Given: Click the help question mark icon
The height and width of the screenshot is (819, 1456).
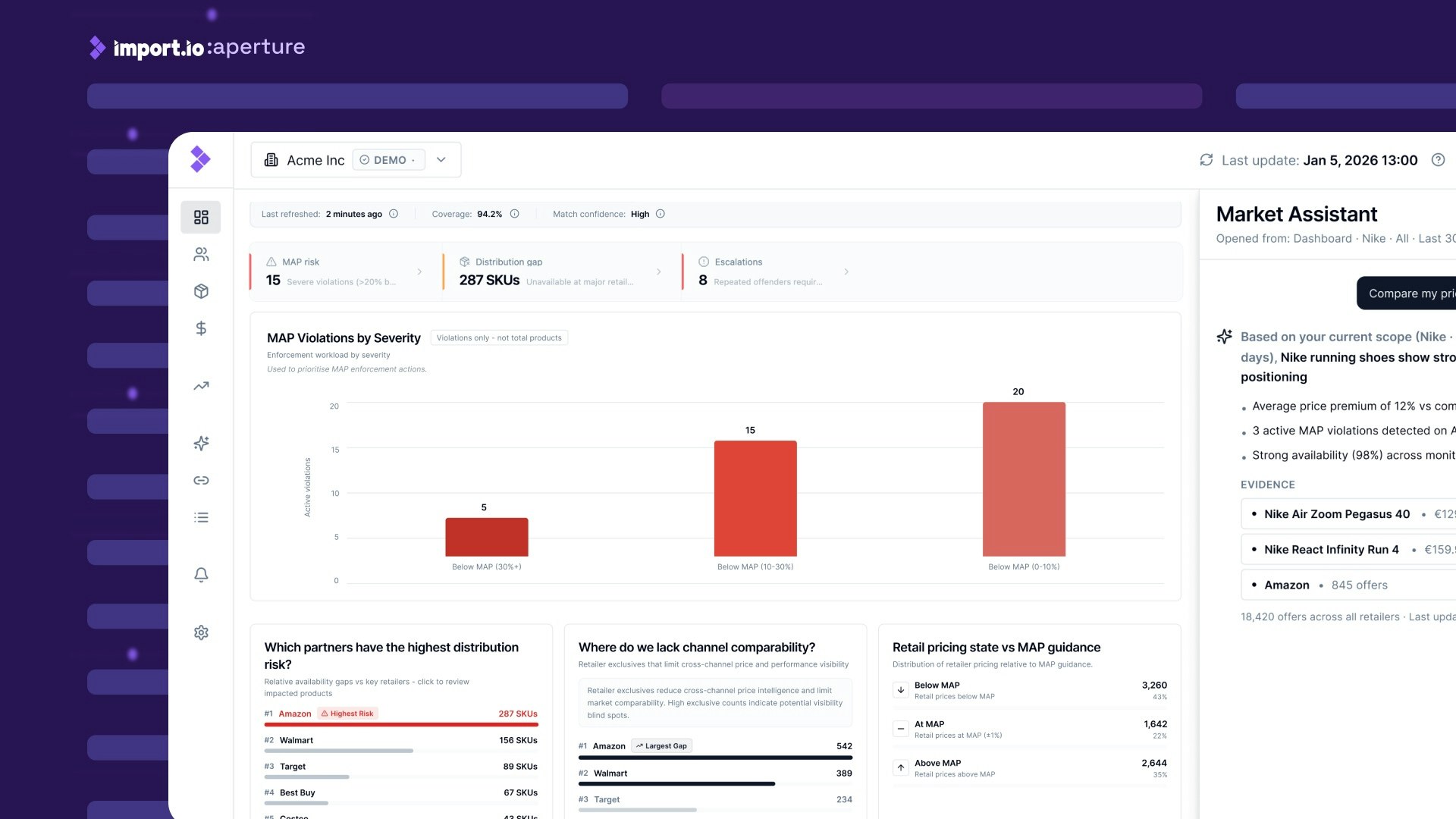Looking at the screenshot, I should click(x=1438, y=160).
